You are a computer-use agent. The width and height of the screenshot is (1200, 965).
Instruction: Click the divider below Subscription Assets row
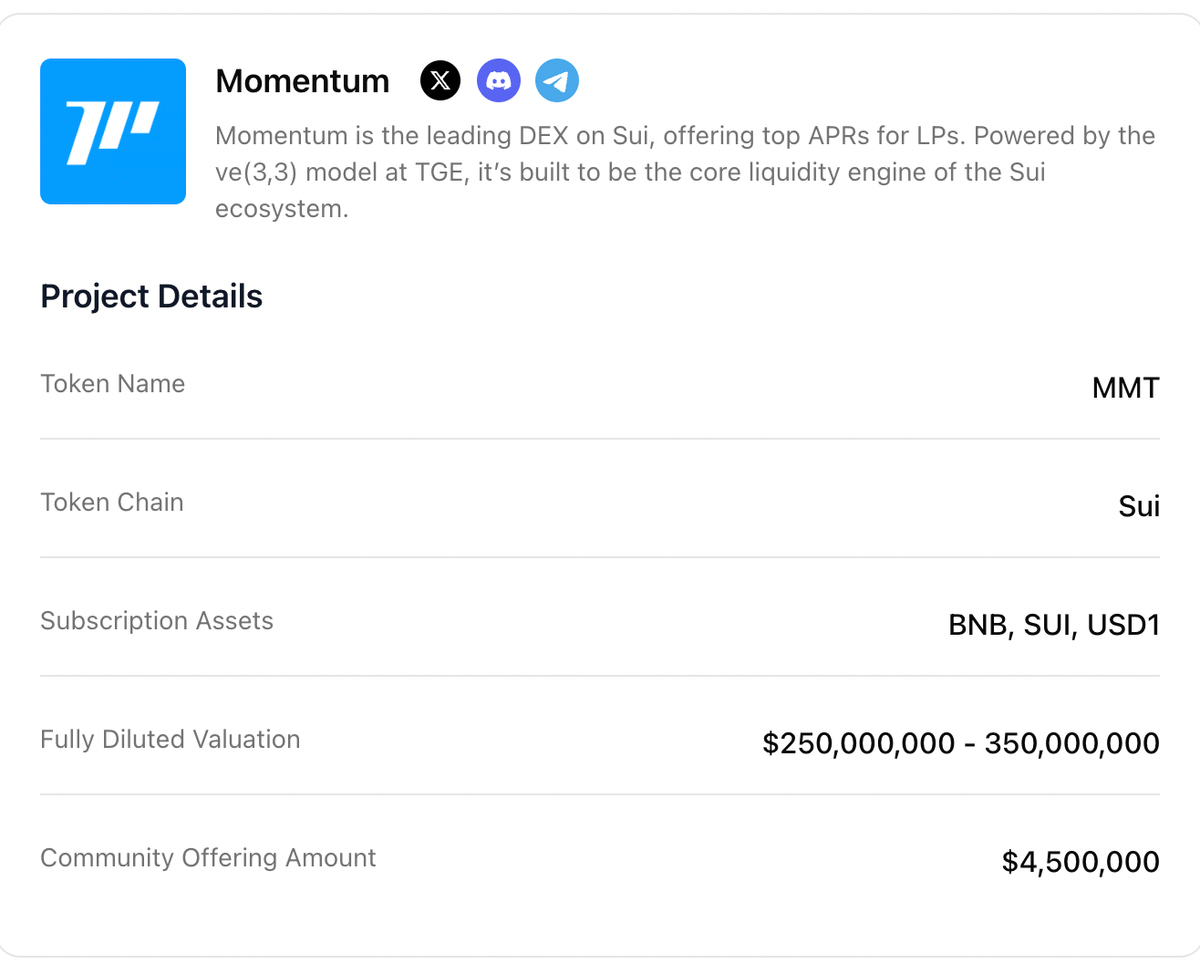tap(600, 676)
